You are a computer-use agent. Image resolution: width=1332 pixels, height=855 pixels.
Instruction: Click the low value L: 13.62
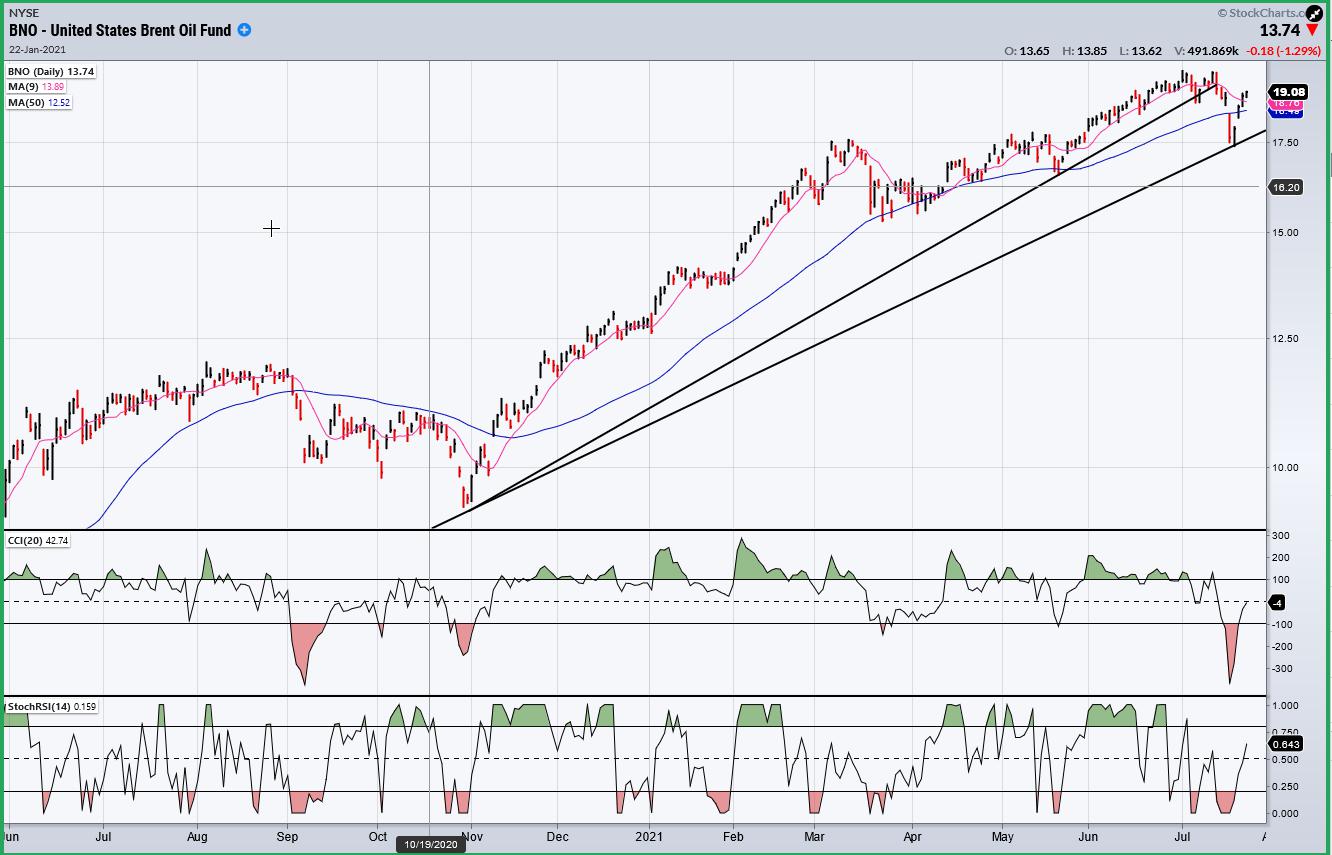[1141, 51]
